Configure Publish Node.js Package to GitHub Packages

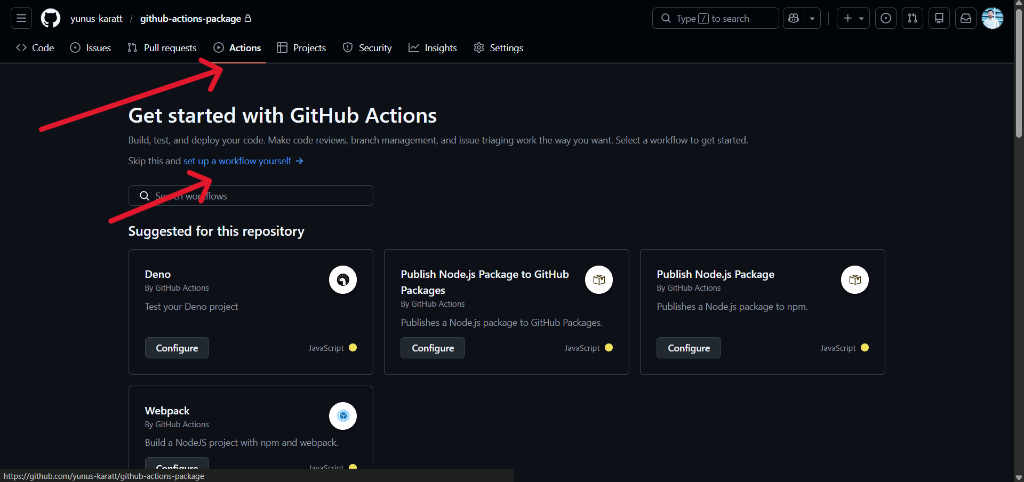pos(433,348)
